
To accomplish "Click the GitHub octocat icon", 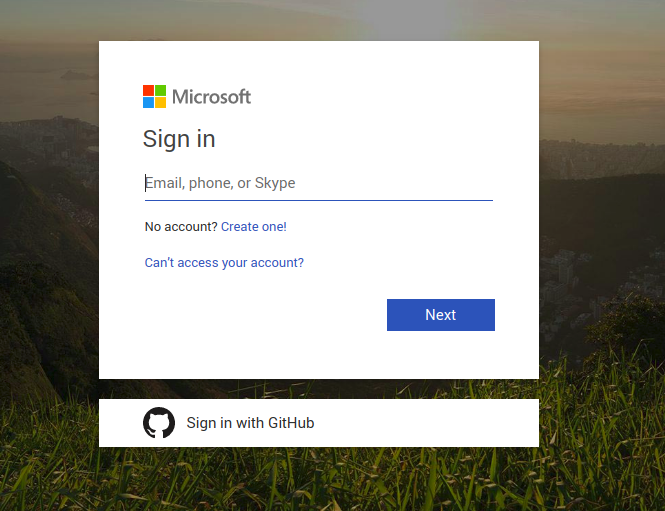I will pyautogui.click(x=159, y=423).
